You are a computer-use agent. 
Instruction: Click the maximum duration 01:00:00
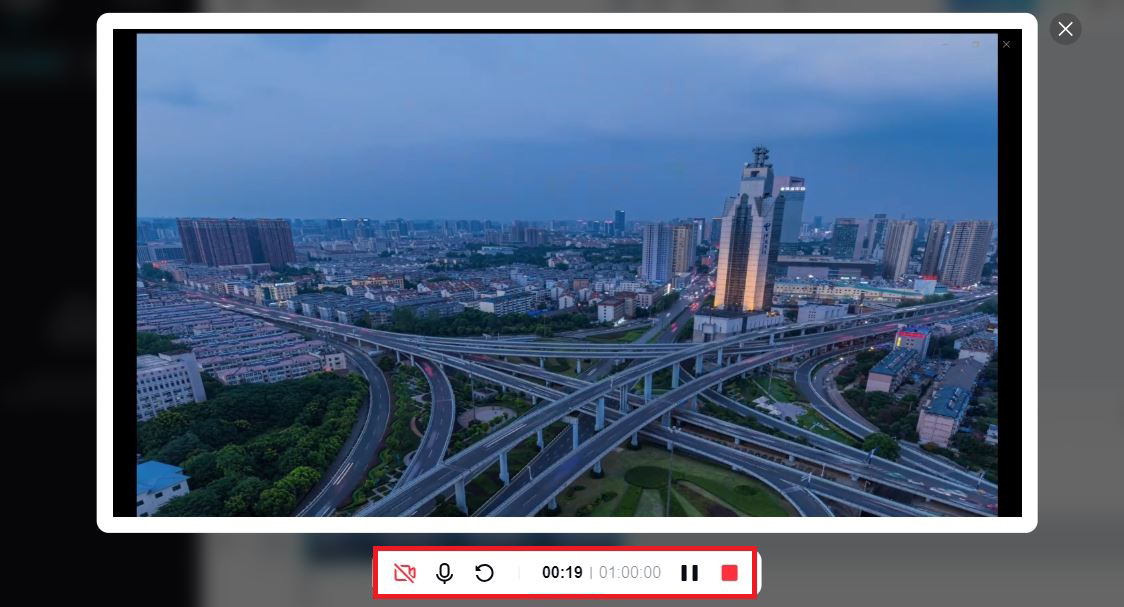point(630,573)
